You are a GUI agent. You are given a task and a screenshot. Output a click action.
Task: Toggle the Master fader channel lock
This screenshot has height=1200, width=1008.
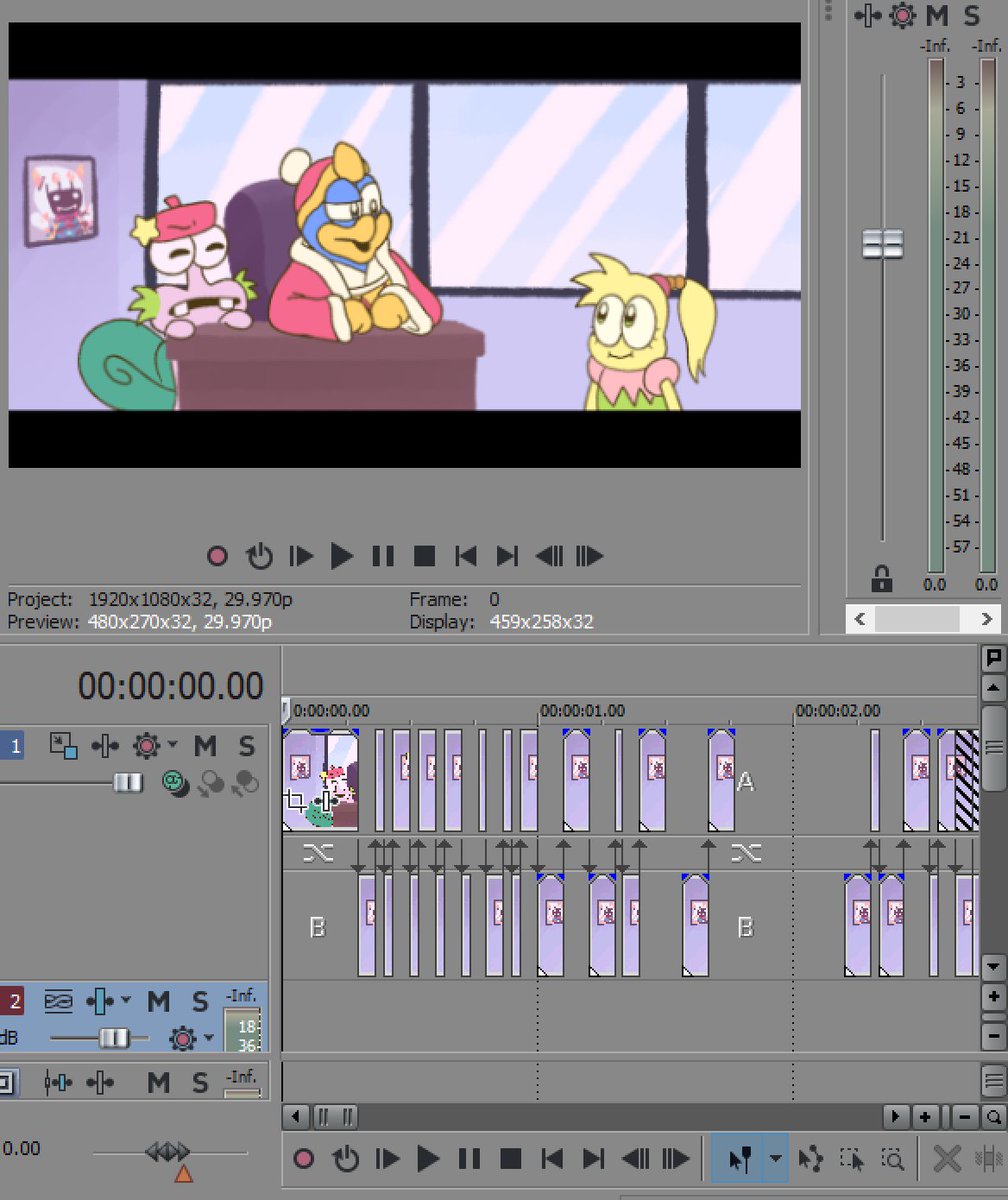(x=881, y=578)
